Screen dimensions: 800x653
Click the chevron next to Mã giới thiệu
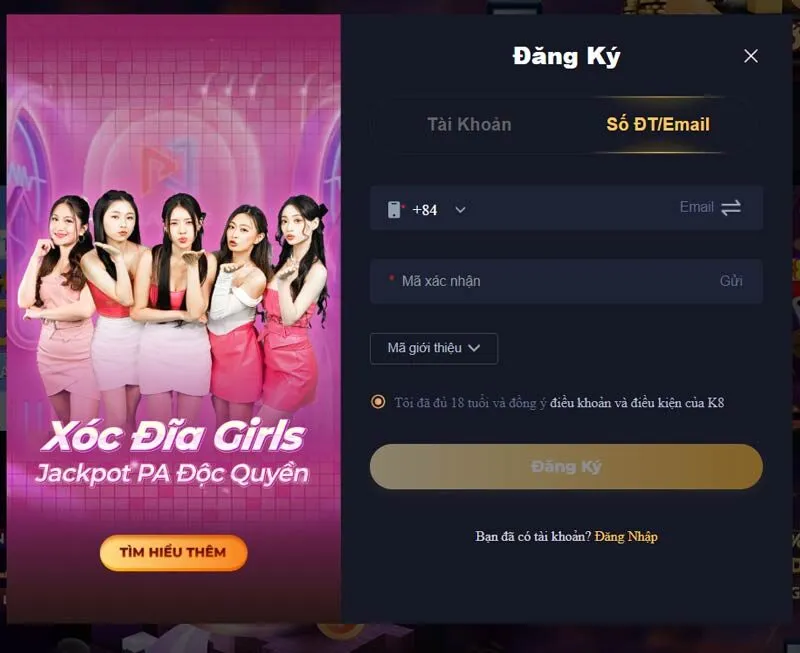pos(474,348)
